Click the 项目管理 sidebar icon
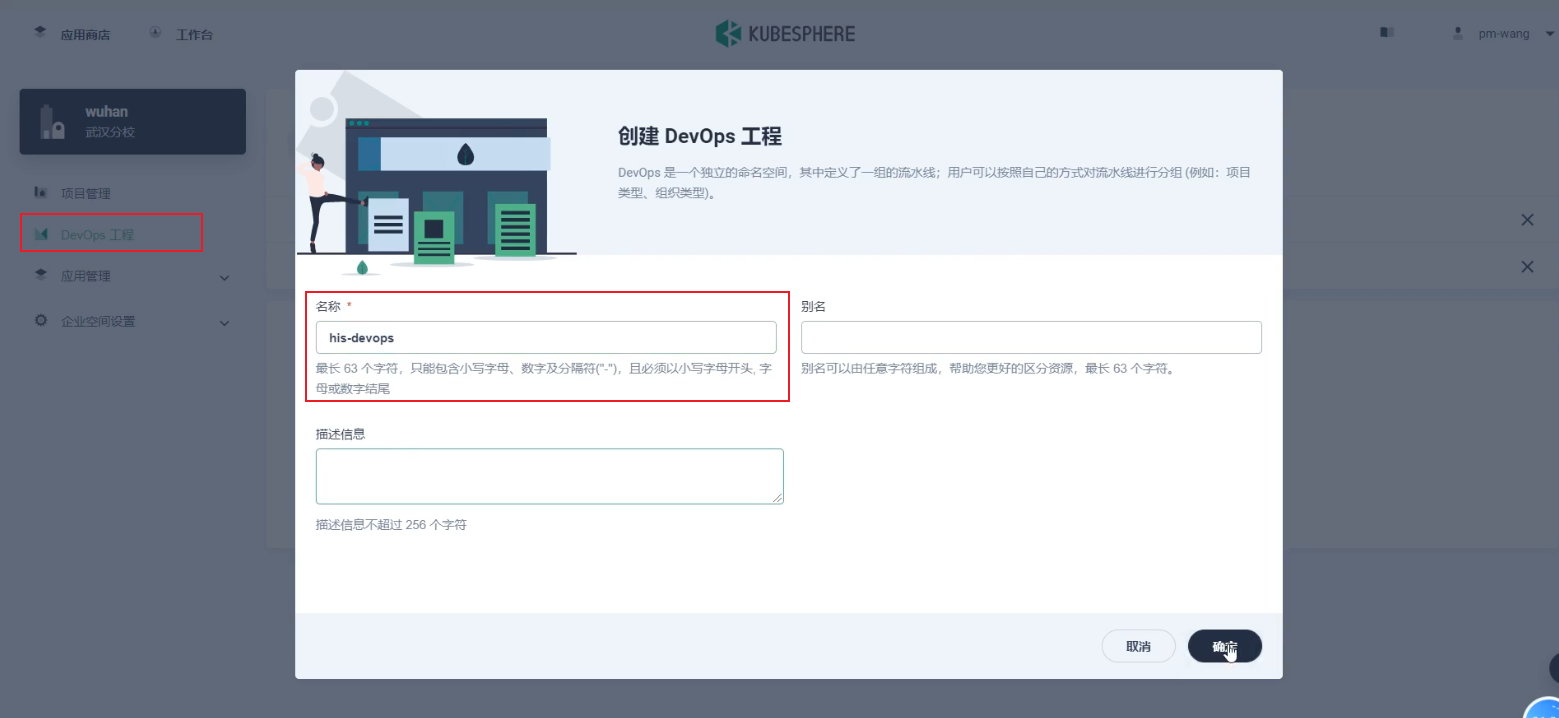This screenshot has height=718, width=1559. pyautogui.click(x=41, y=192)
